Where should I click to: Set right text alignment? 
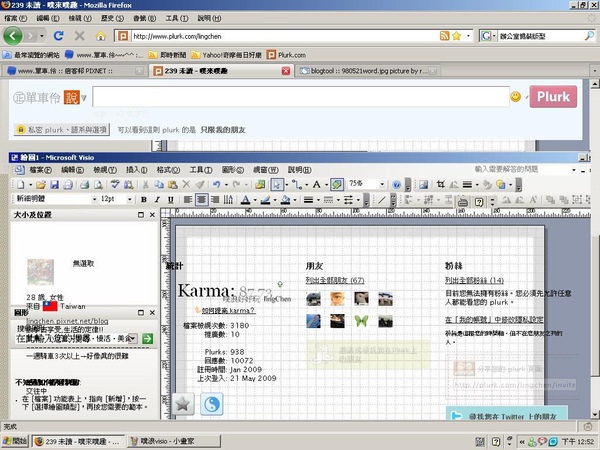tap(215, 200)
